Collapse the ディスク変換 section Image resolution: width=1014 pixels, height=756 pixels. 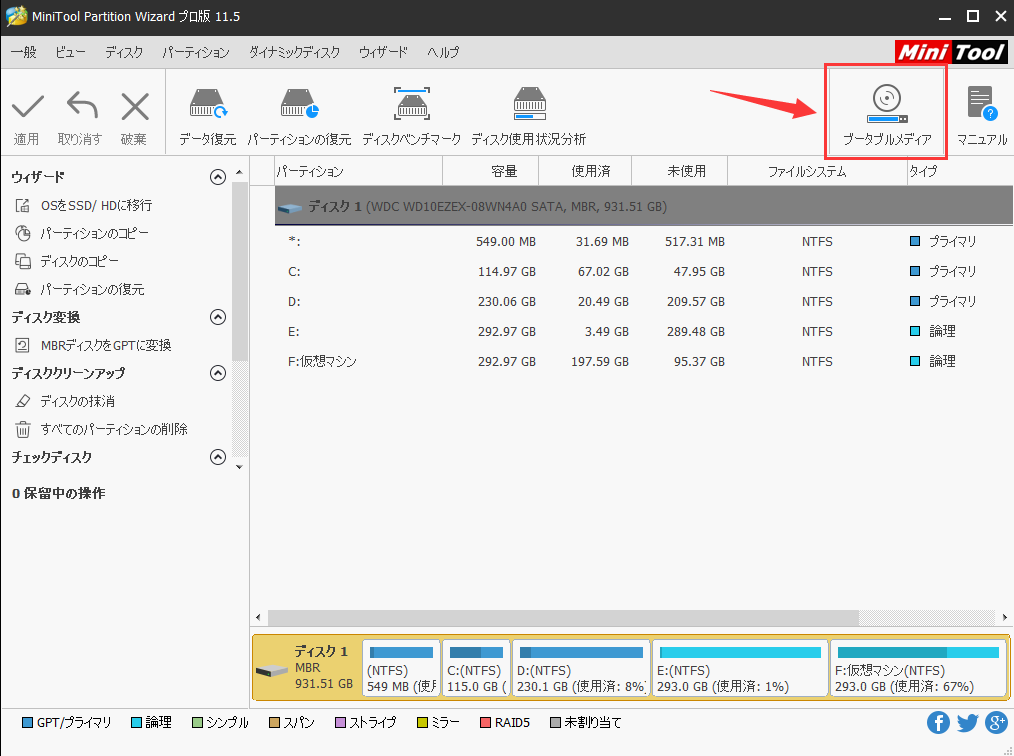pos(217,317)
